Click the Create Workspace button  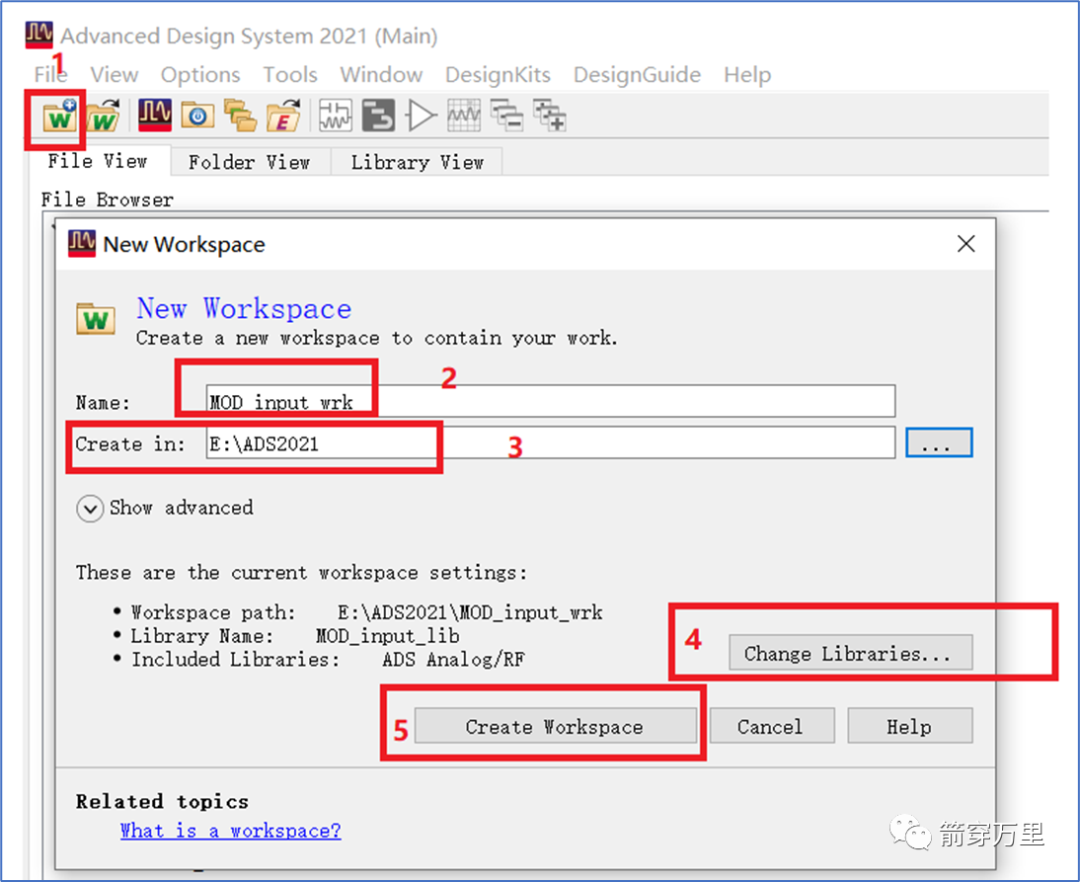[x=555, y=726]
